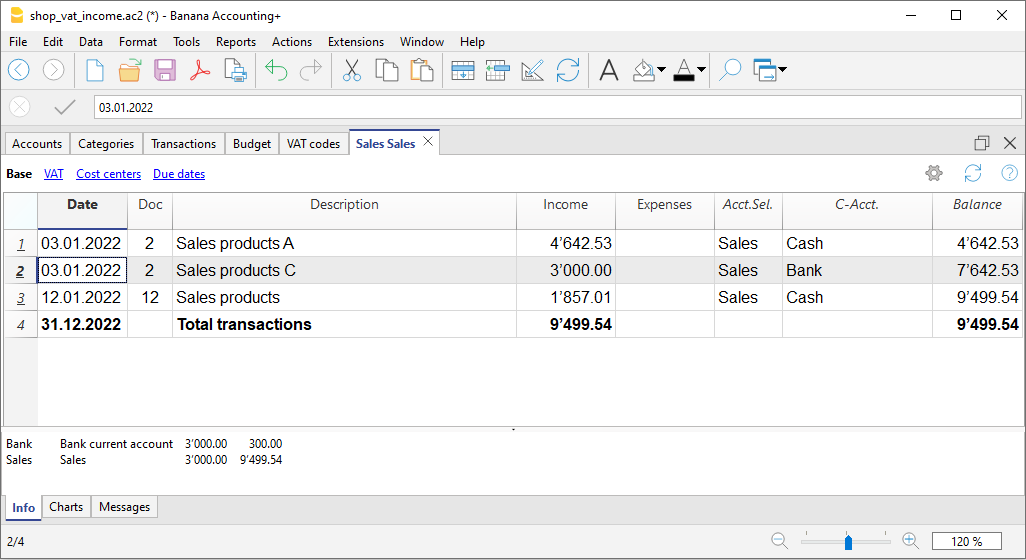Click the Paste clipboard icon
Screen dimensions: 1026x560
pos(422,70)
